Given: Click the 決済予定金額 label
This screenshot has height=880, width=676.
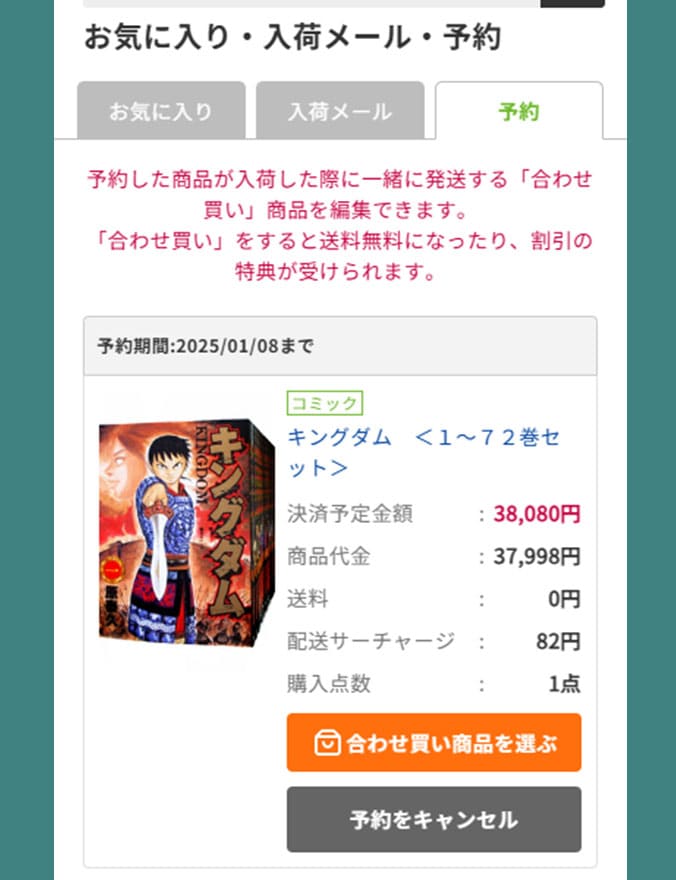Looking at the screenshot, I should pos(350,514).
